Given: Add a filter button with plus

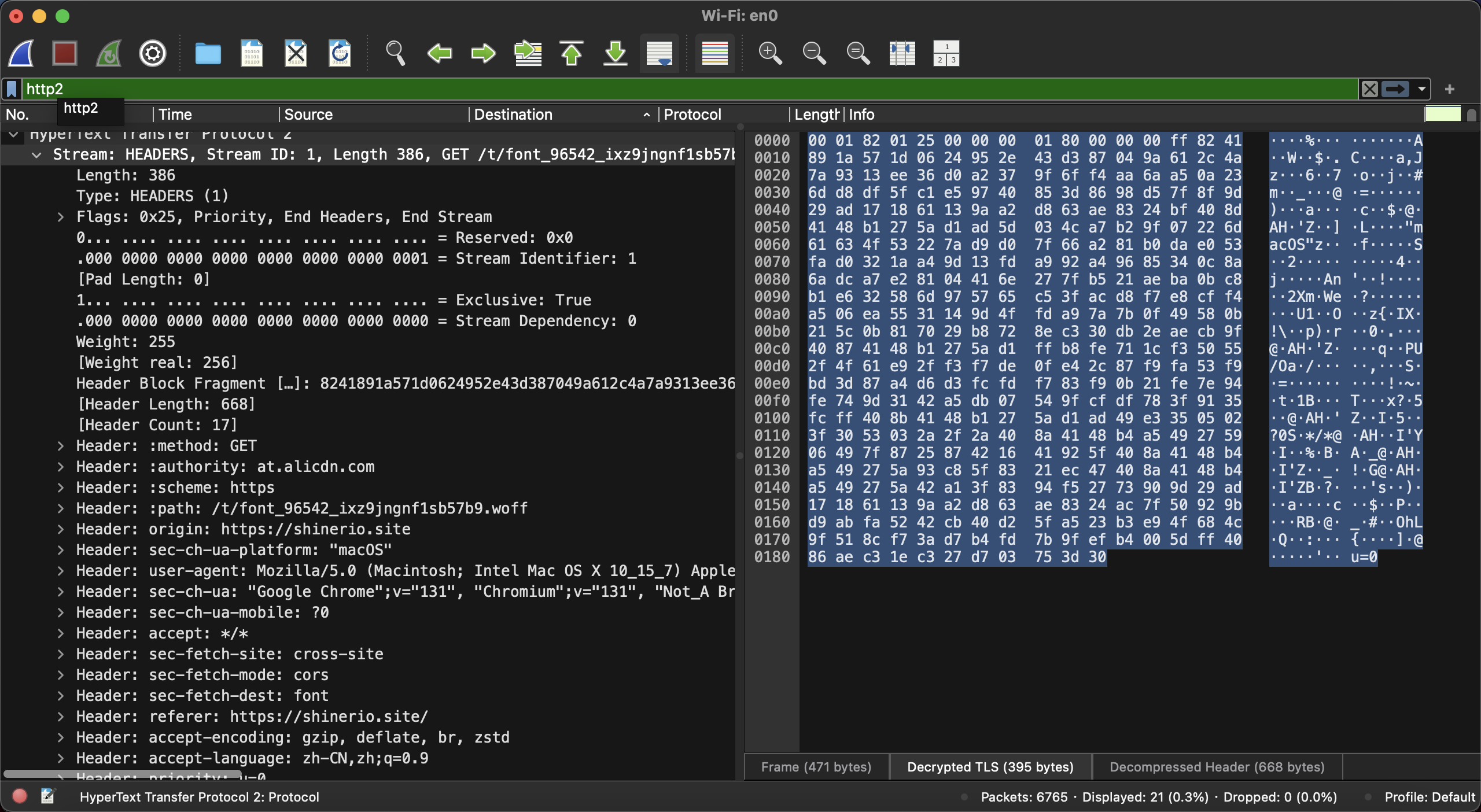Looking at the screenshot, I should pyautogui.click(x=1449, y=89).
